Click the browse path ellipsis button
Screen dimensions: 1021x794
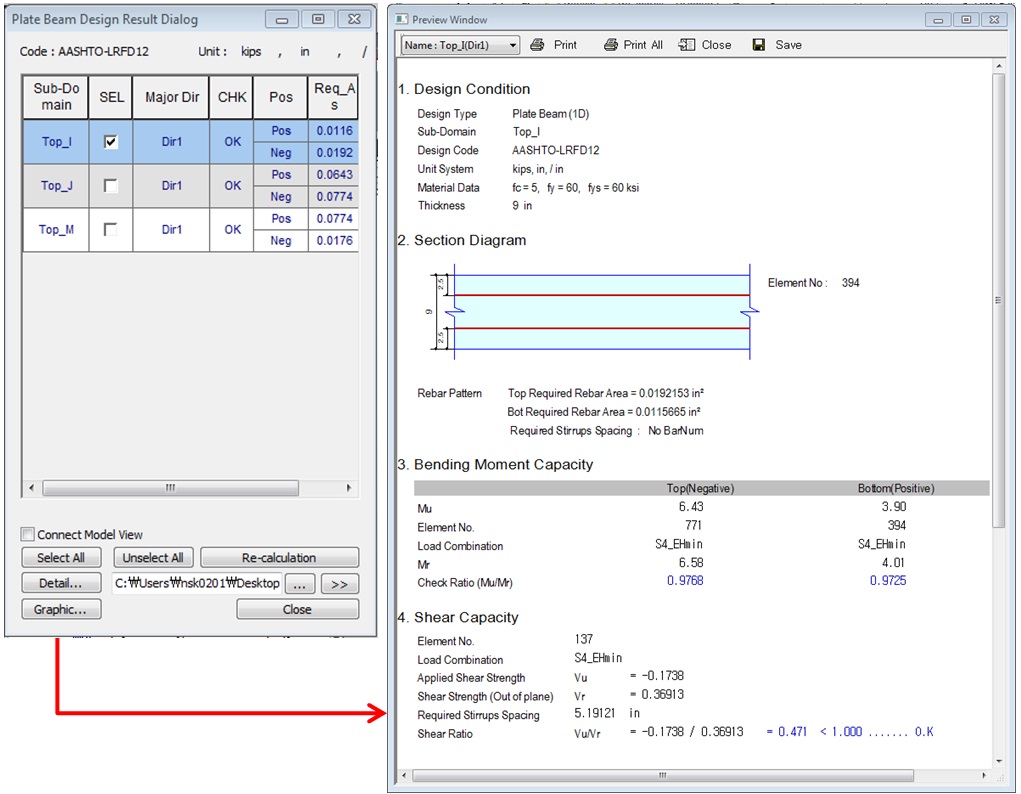(302, 583)
